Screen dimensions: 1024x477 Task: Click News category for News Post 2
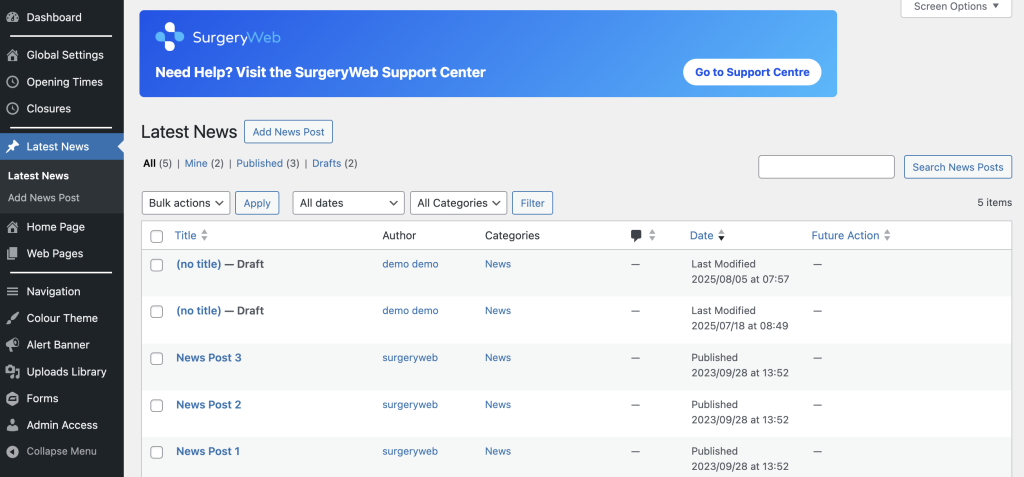498,405
